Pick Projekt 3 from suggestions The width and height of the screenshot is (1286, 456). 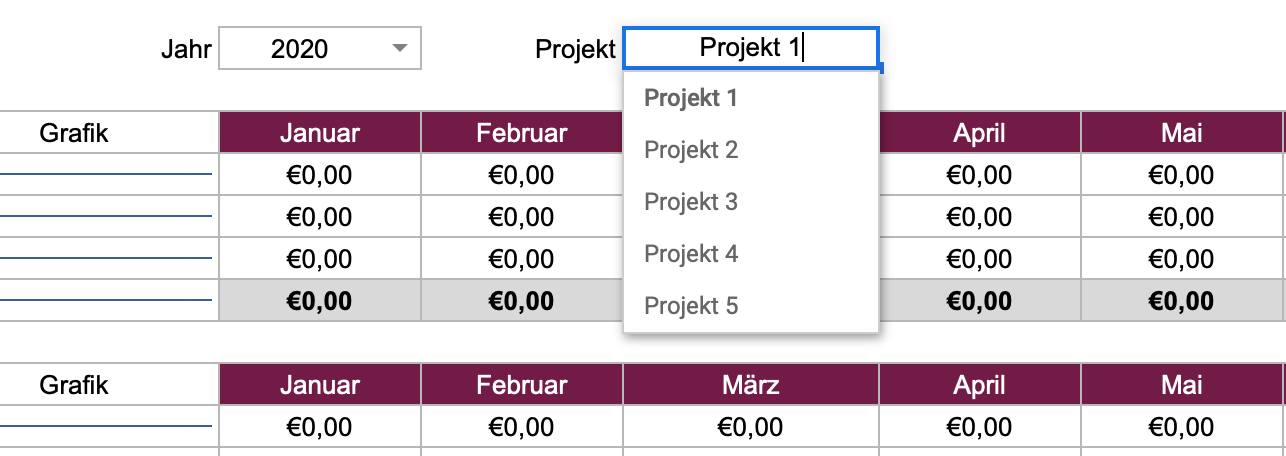click(691, 202)
